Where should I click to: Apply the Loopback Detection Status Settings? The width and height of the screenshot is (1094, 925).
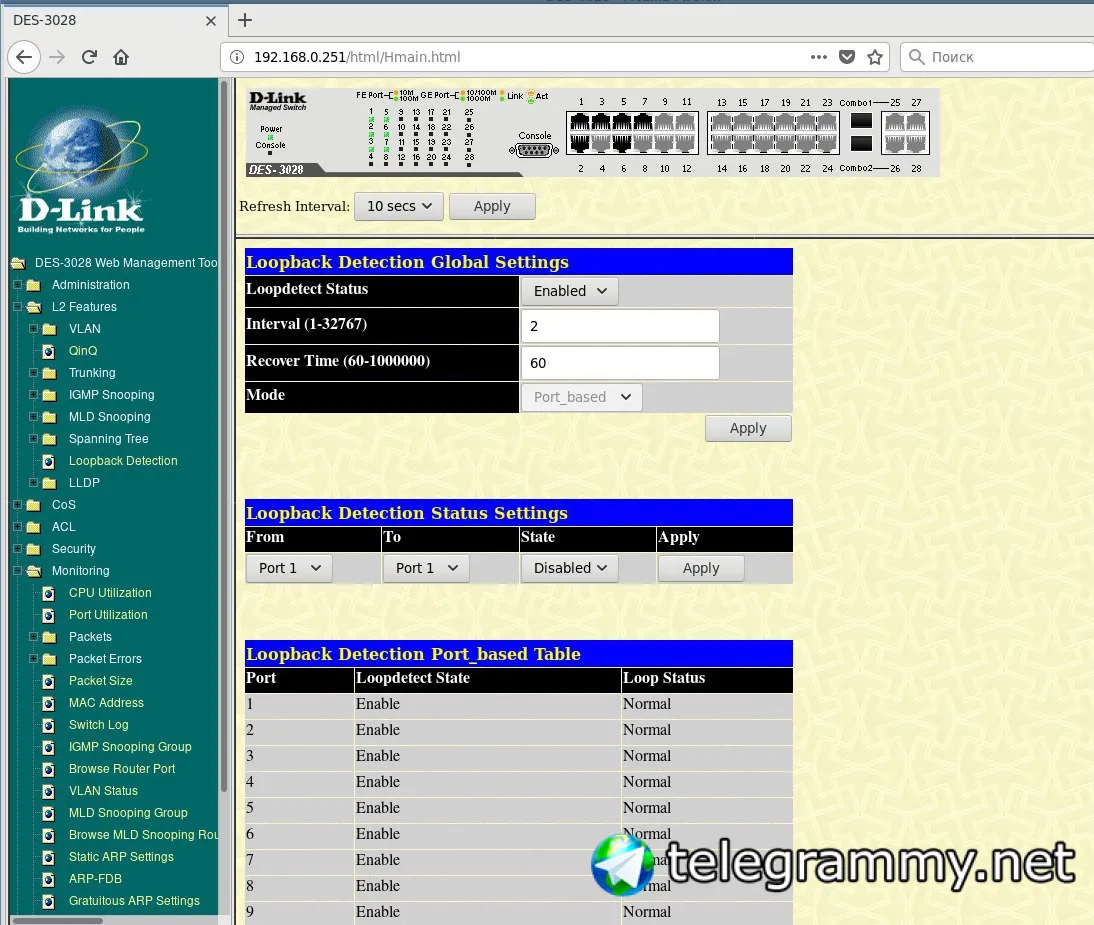coord(700,568)
